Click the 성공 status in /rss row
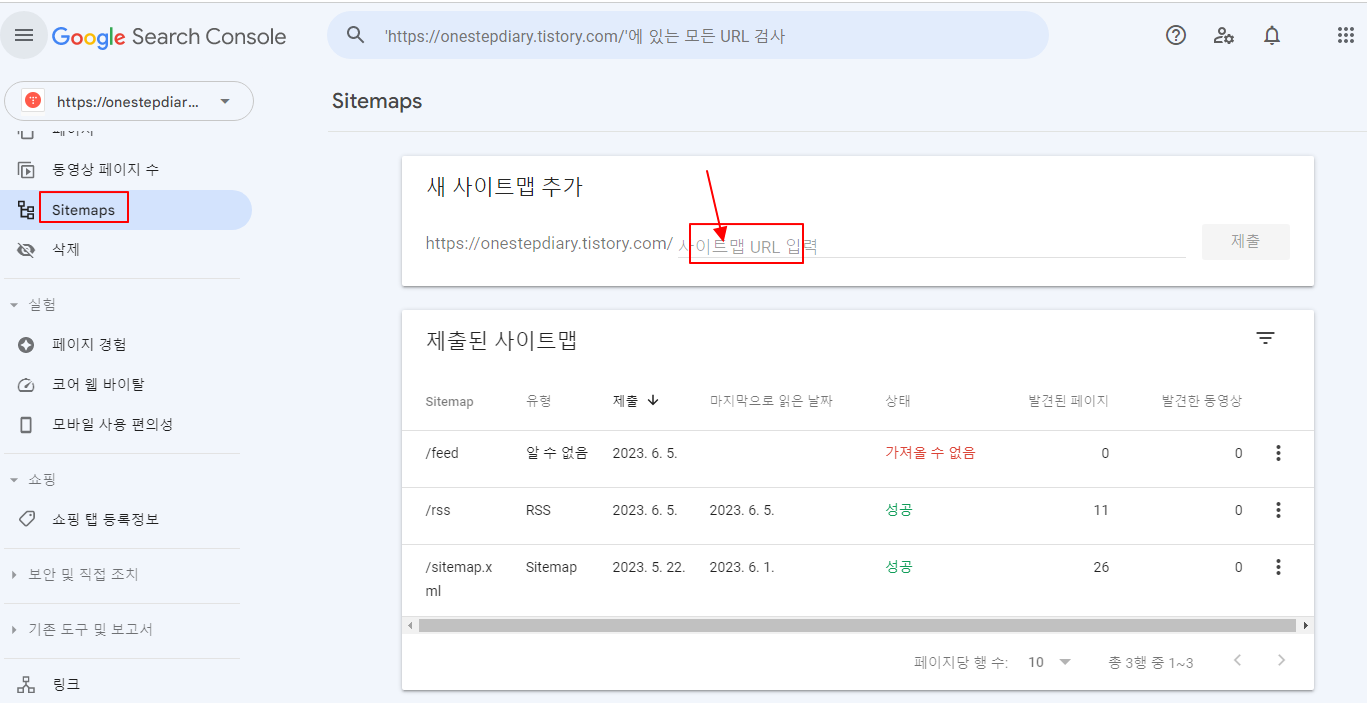Viewport: 1367px width, 703px height. [899, 510]
